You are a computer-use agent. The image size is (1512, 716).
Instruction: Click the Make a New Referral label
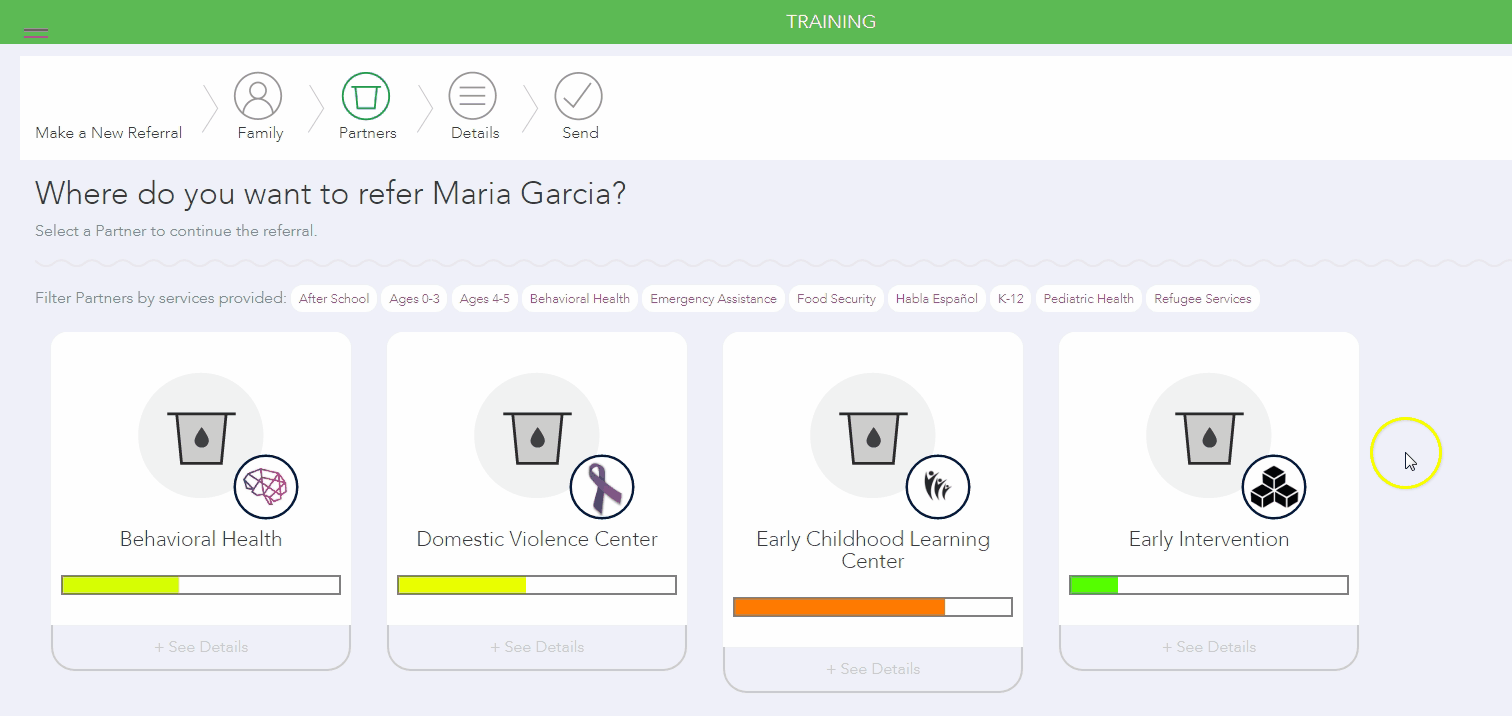click(x=109, y=133)
